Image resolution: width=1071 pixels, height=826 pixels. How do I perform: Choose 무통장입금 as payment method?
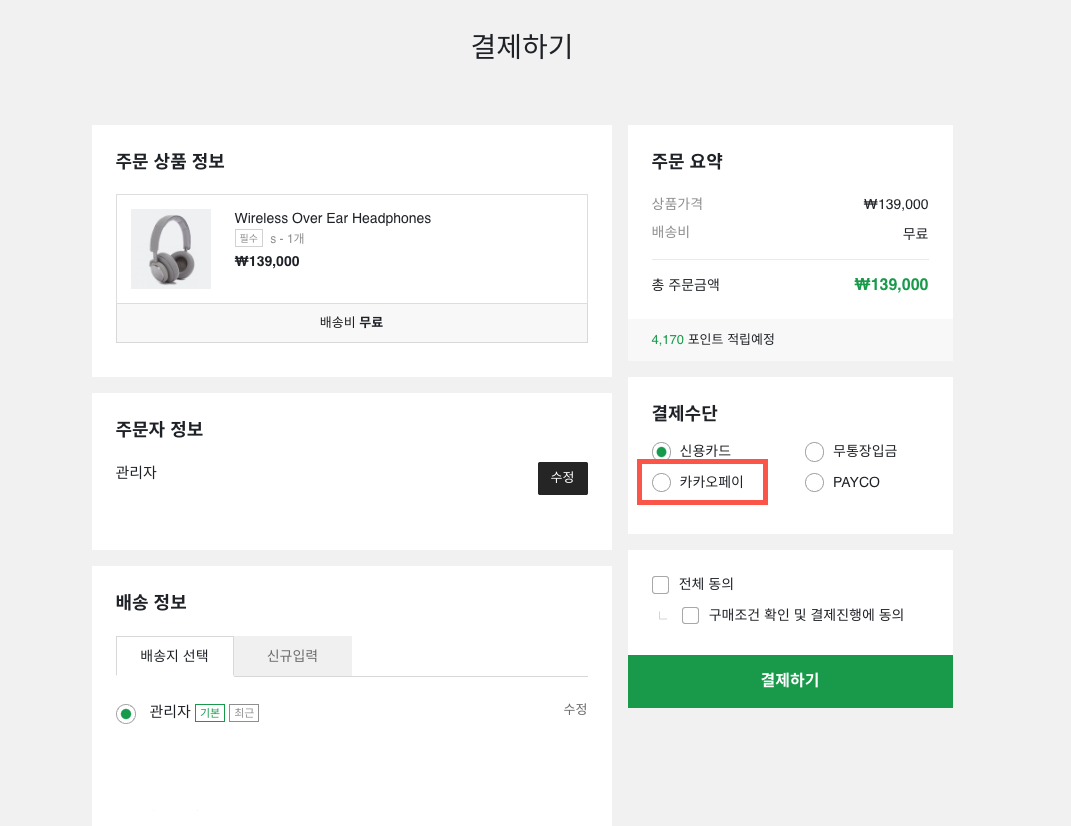pos(814,451)
